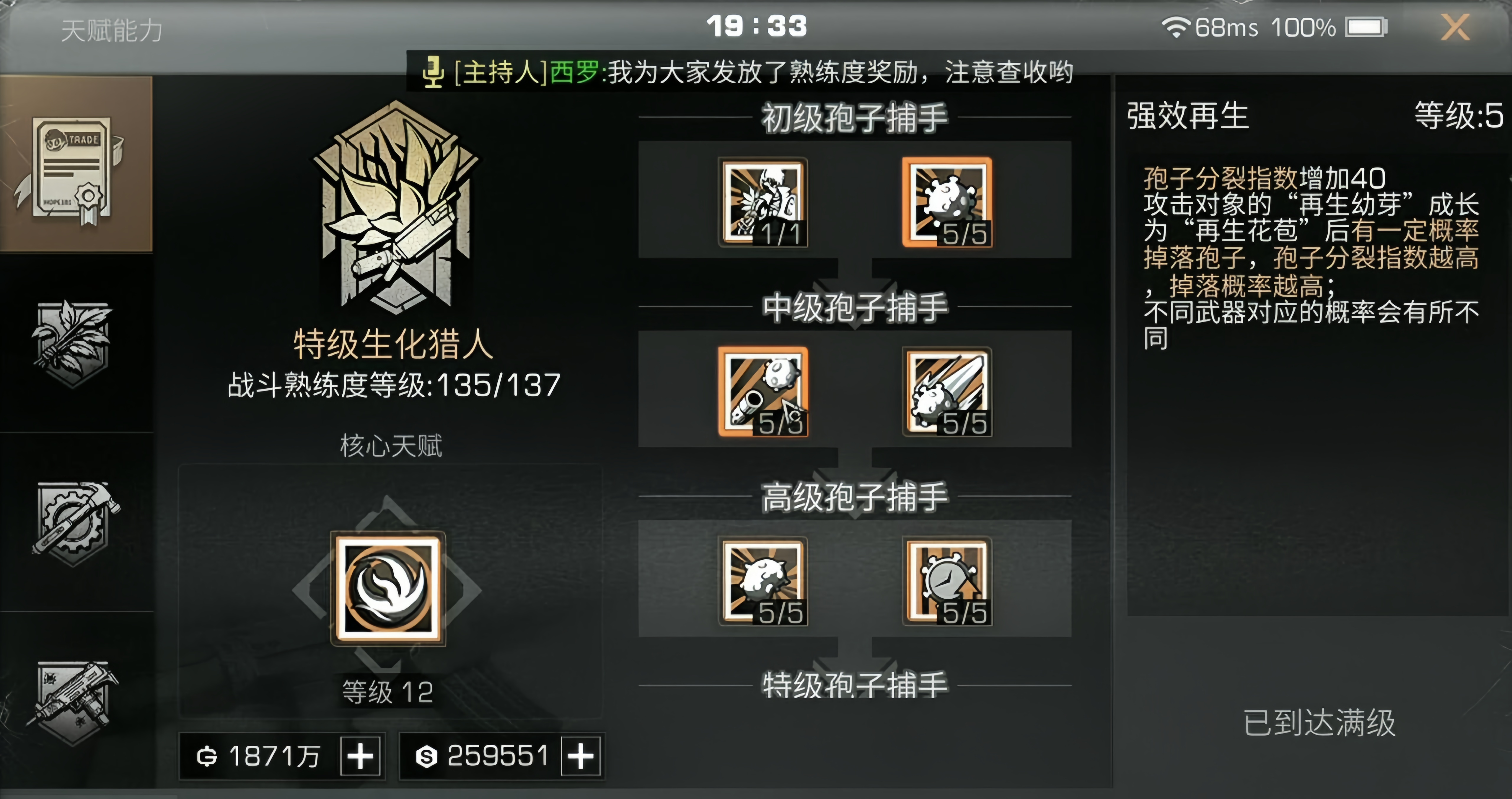Select the 5/5 stopwatch cooldown talent icon
Viewport: 1512px width, 799px height.
(x=947, y=581)
